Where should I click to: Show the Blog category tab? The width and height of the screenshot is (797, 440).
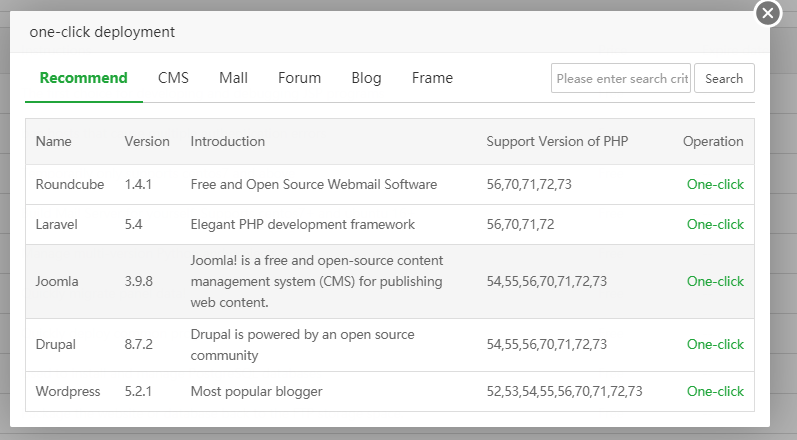[366, 78]
